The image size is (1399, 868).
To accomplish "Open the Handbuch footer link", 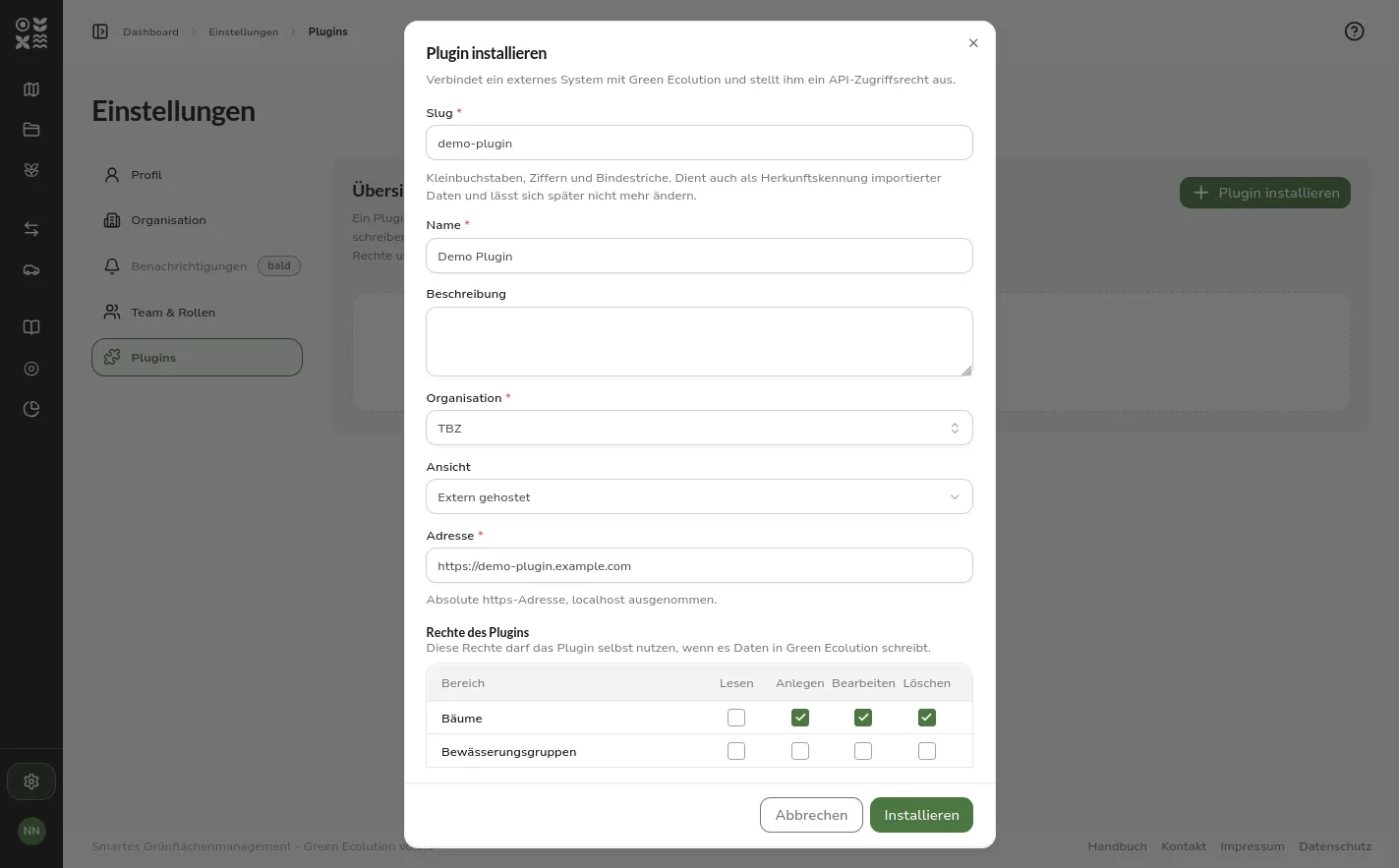I will (1117, 846).
